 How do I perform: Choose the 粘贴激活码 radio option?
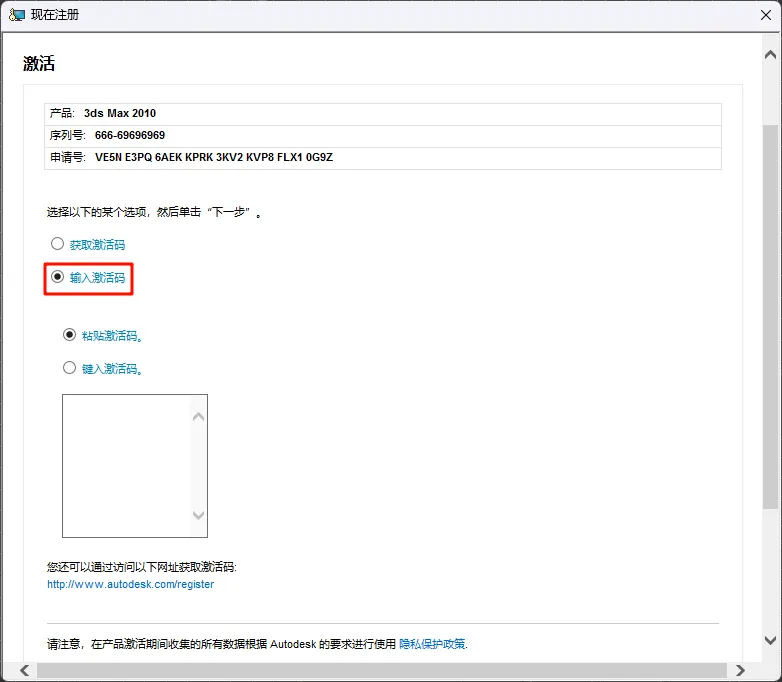(x=69, y=335)
